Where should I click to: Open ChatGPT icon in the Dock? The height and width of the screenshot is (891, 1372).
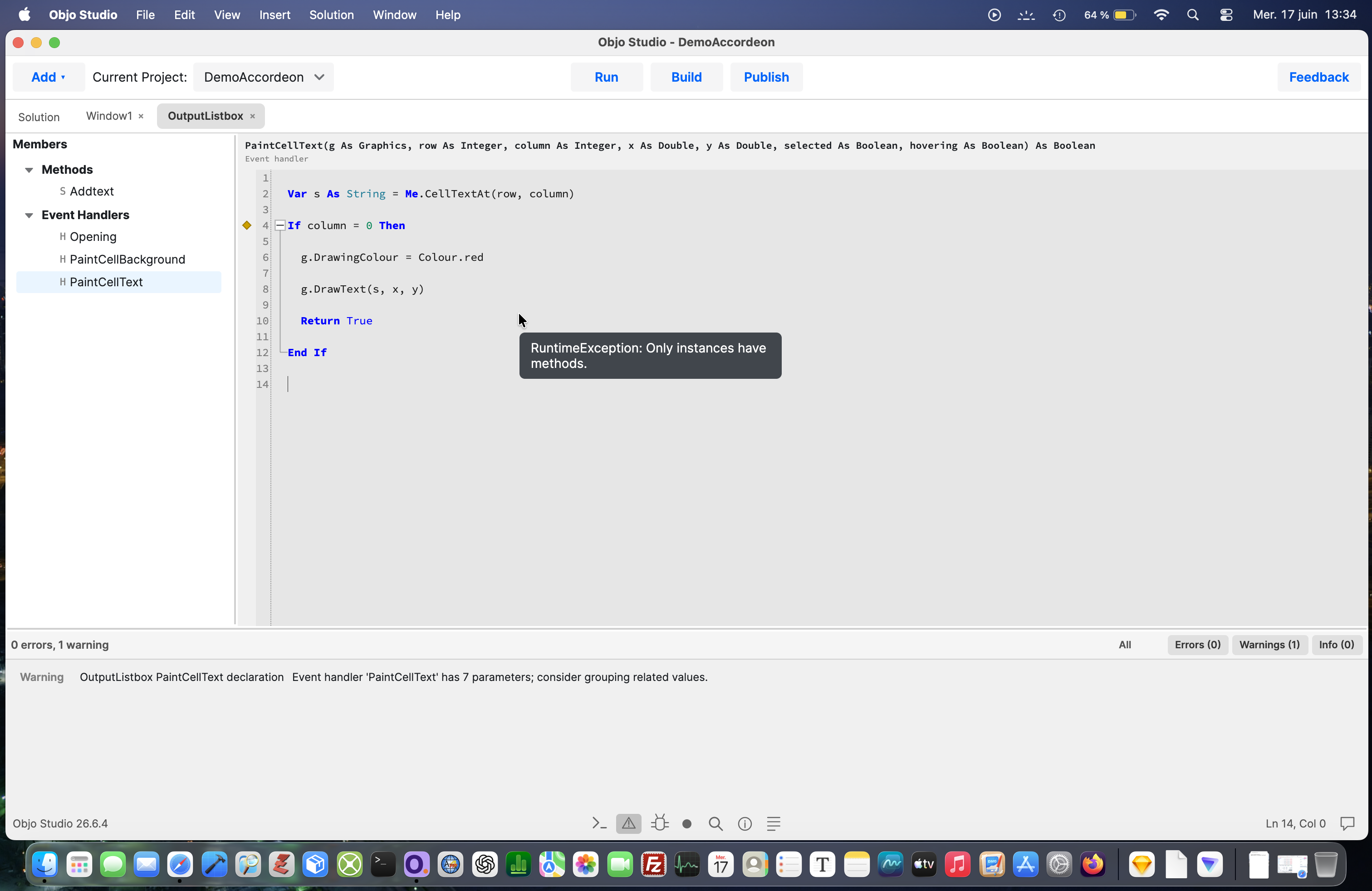coord(485,864)
